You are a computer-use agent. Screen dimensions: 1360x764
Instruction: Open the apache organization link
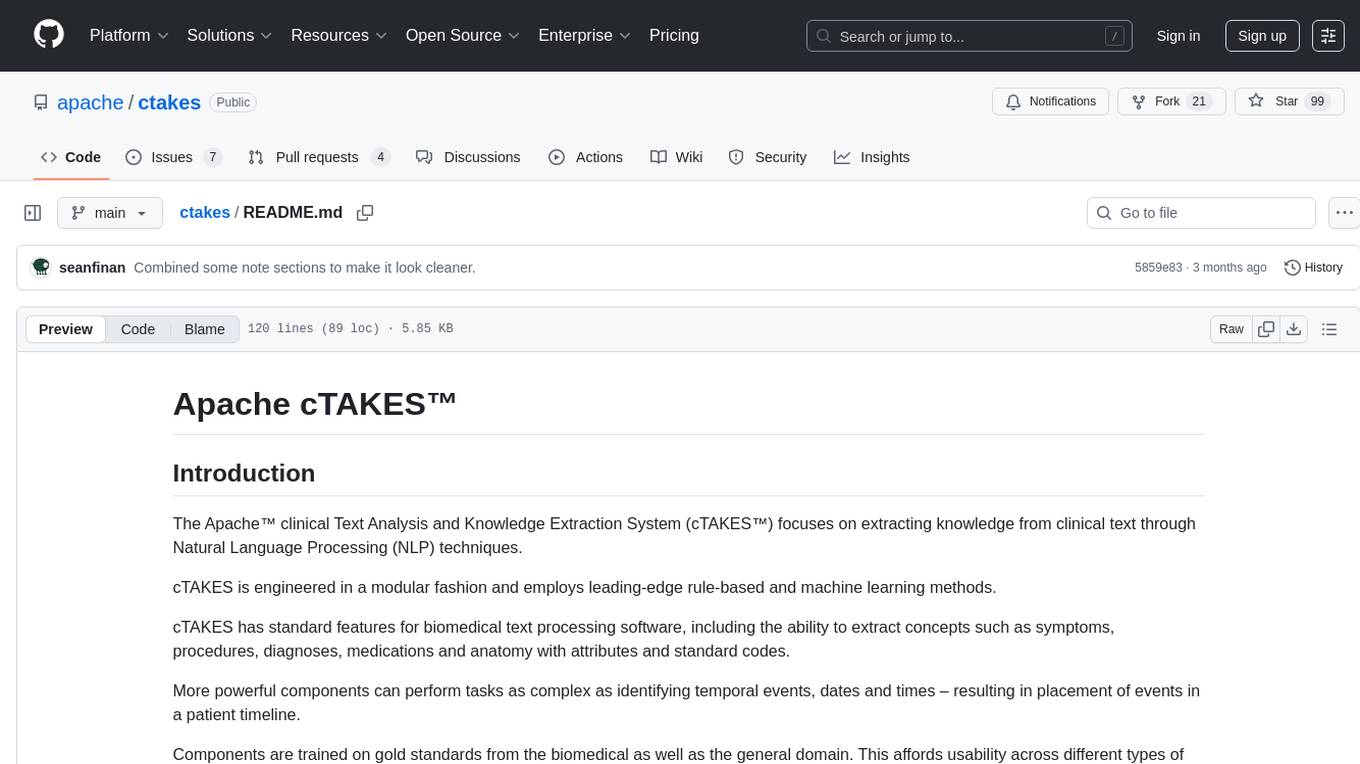click(90, 102)
